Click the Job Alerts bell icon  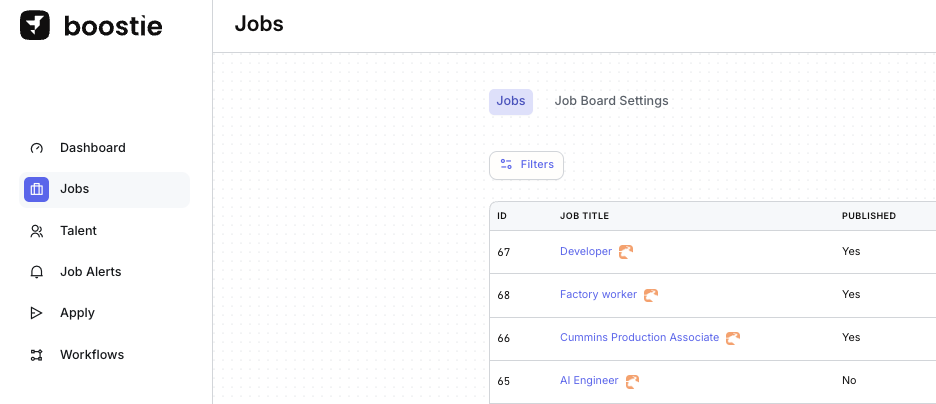click(x=37, y=272)
